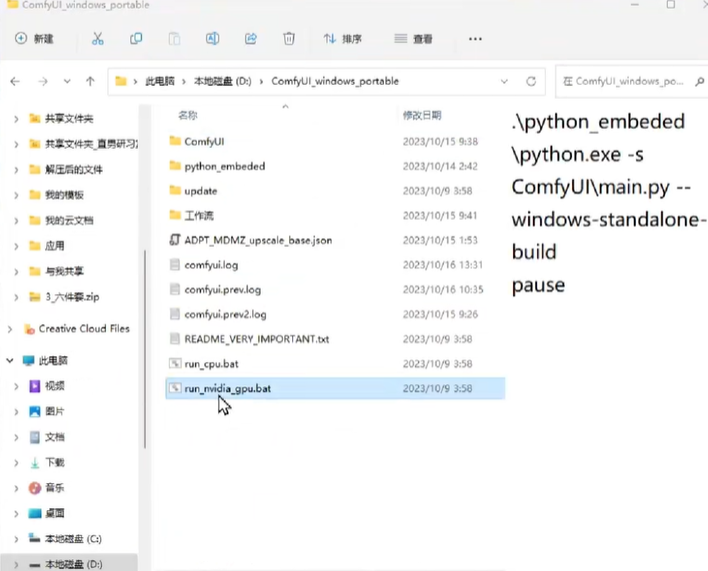Open 下载 in the sidebar
This screenshot has height=571, width=708.
(x=55, y=463)
